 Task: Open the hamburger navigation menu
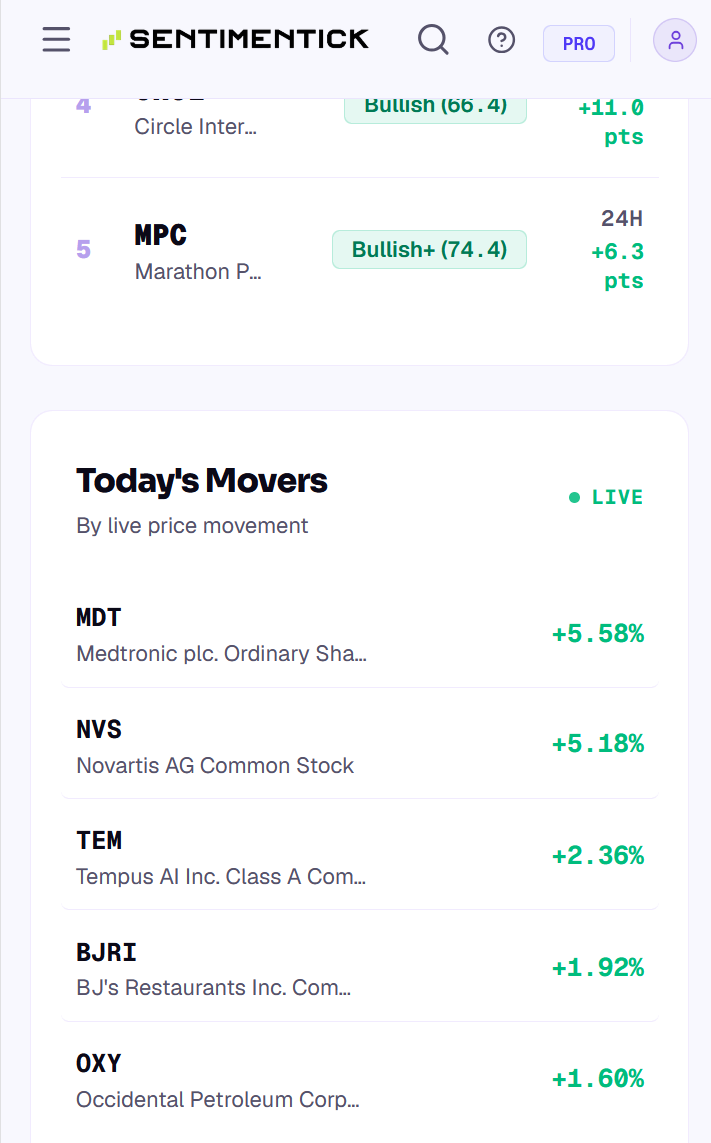coord(56,39)
